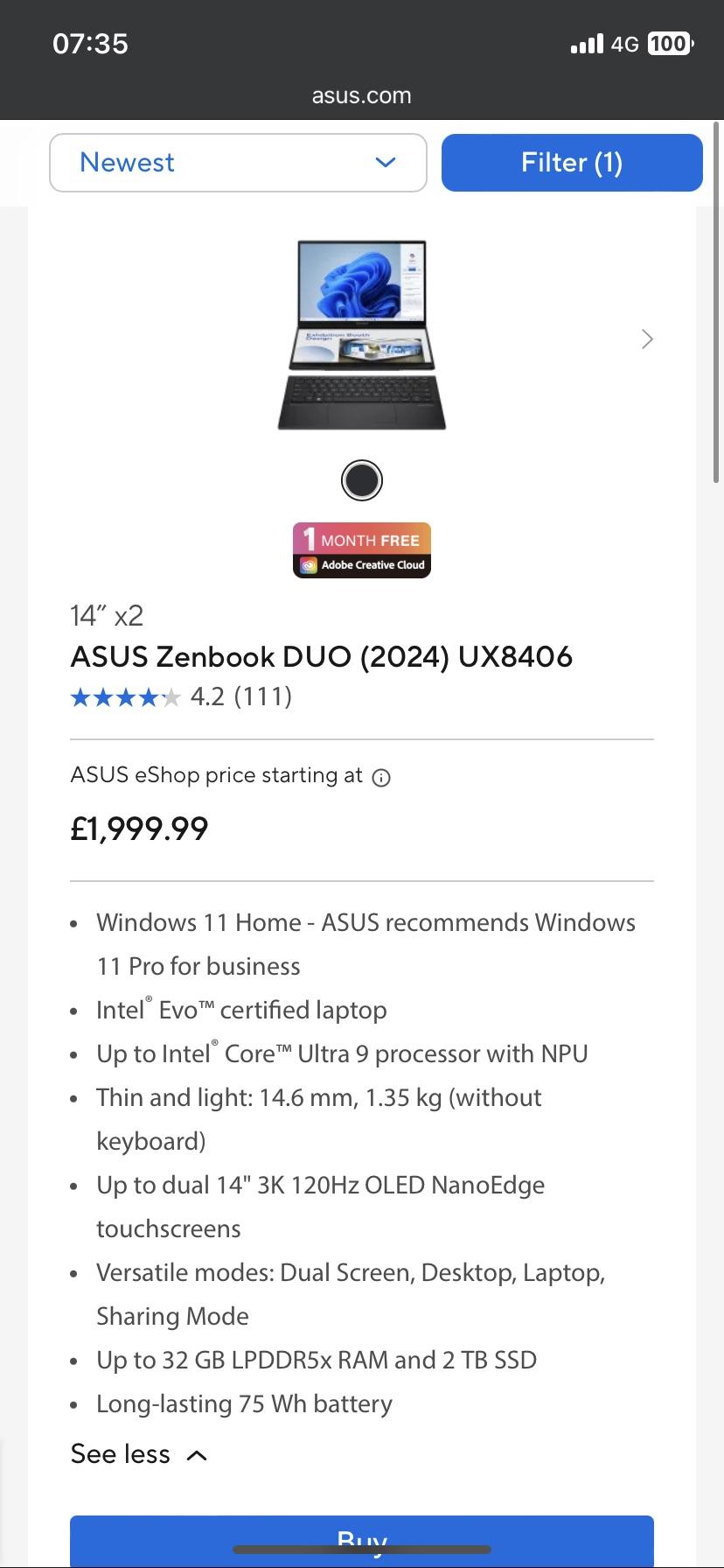This screenshot has height=1568, width=724.
Task: Tap the asus.com address bar
Action: coord(362,95)
